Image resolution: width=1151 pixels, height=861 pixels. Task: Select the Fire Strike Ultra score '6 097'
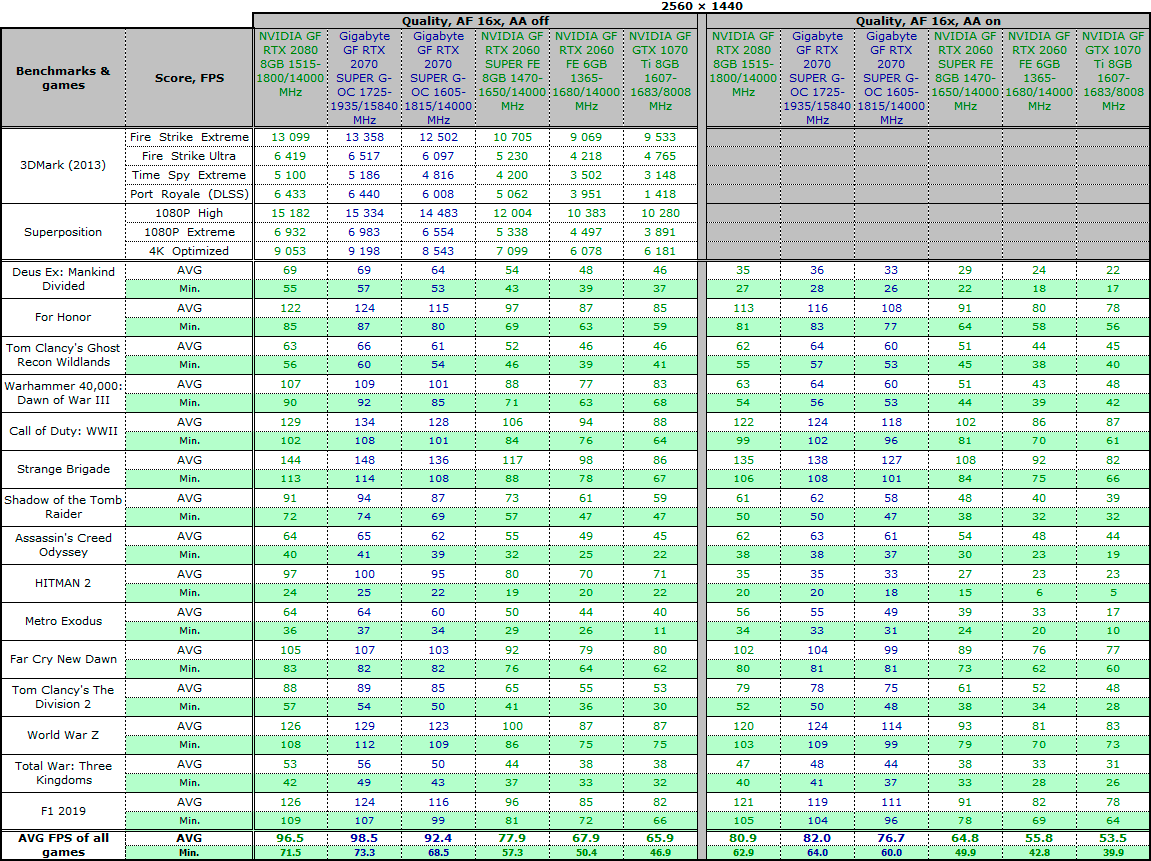(x=438, y=156)
